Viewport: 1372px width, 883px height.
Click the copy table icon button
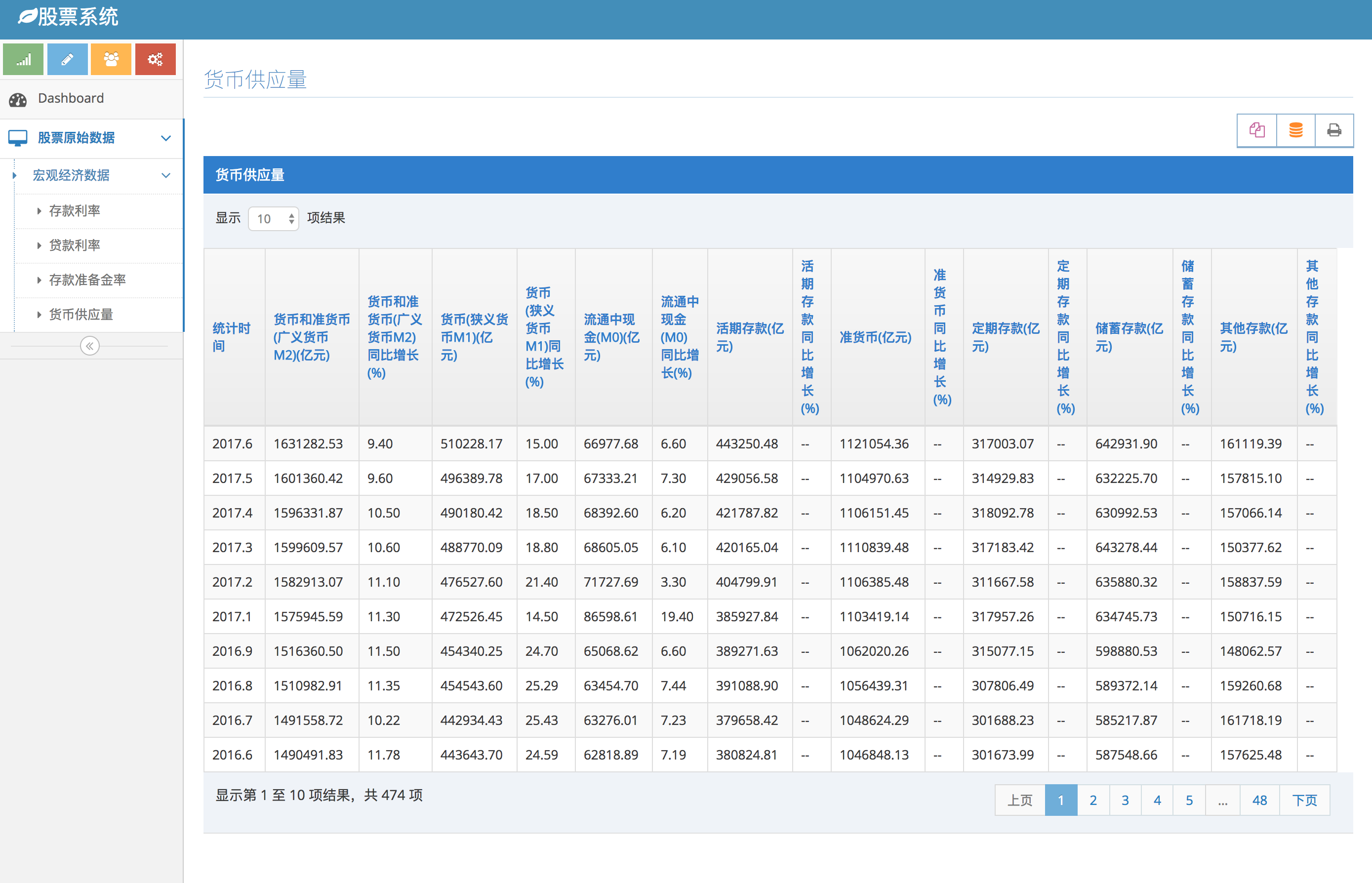tap(1257, 131)
